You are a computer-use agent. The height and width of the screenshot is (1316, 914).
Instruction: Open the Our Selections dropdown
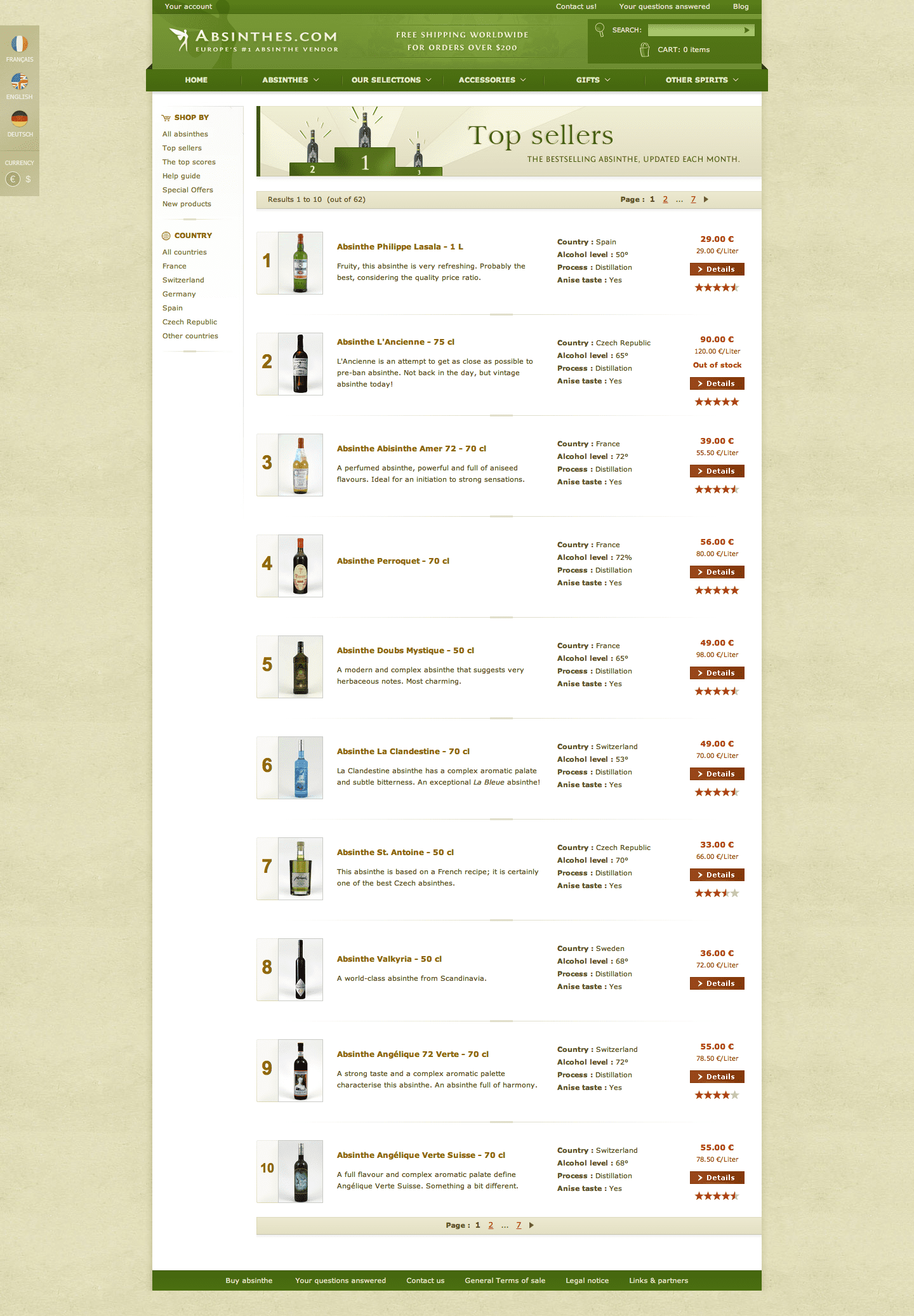coord(392,80)
